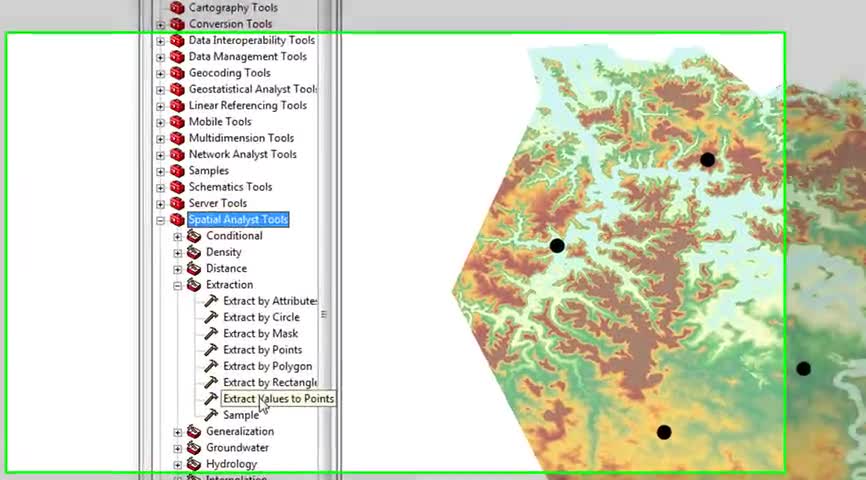Click the Generalization toolset icon
This screenshot has width=866, height=480.
[194, 431]
